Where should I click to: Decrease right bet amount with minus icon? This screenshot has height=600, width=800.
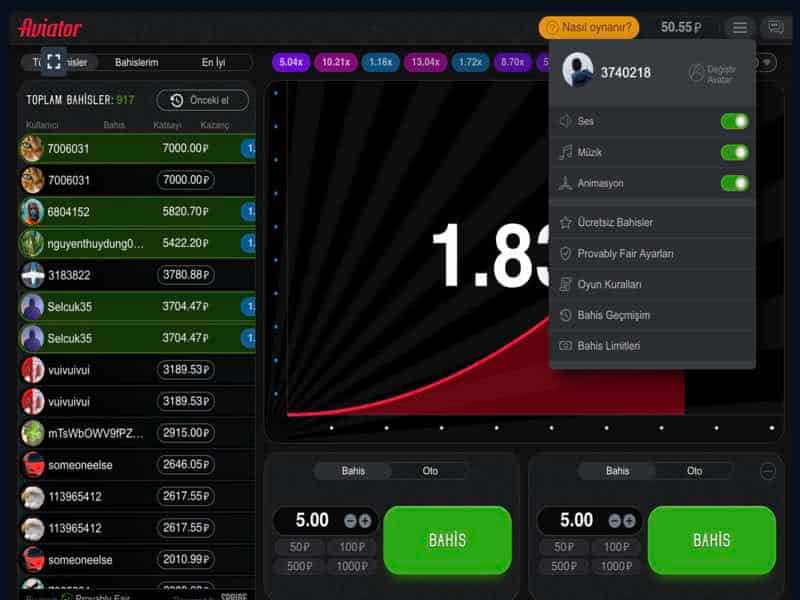tap(615, 521)
